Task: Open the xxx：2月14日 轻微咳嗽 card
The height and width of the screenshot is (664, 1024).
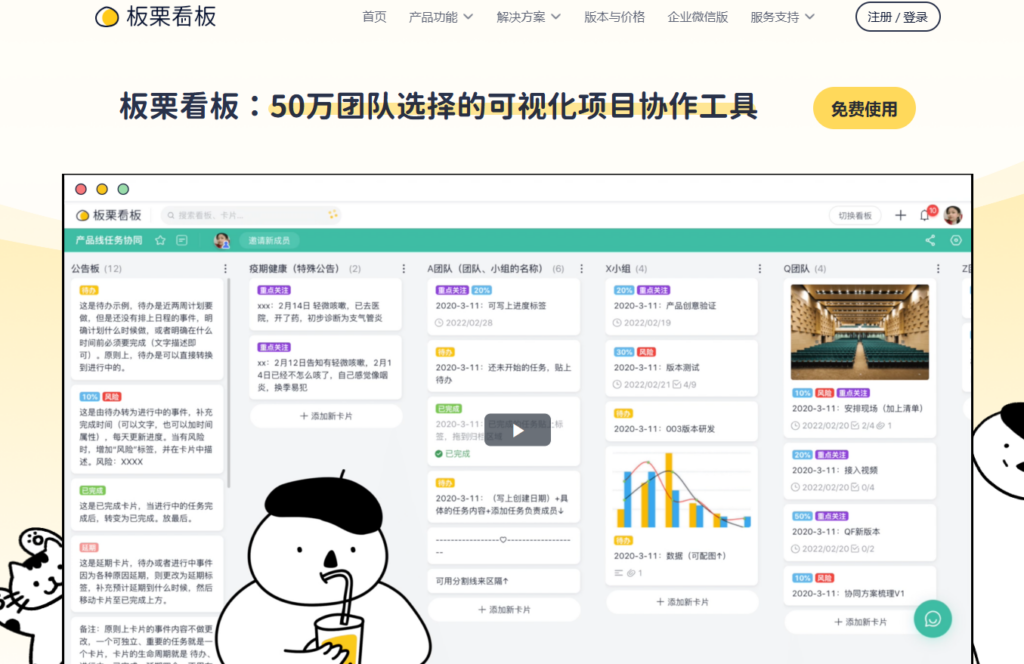Action: [326, 304]
